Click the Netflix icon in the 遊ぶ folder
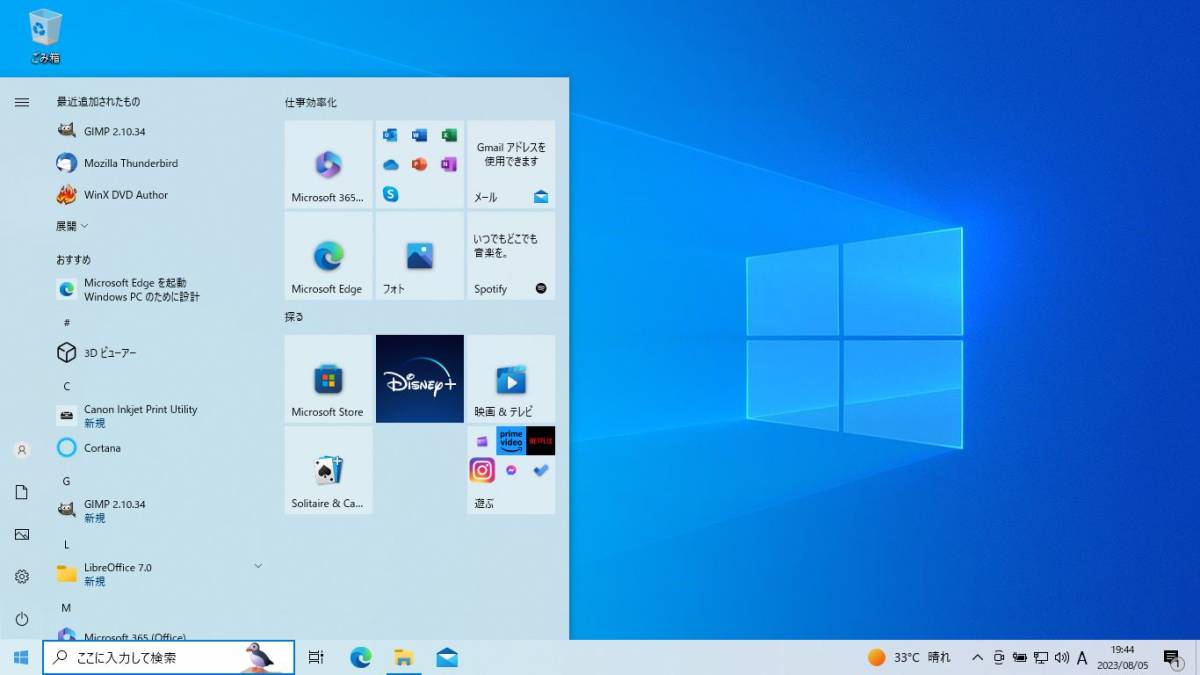 pos(541,441)
